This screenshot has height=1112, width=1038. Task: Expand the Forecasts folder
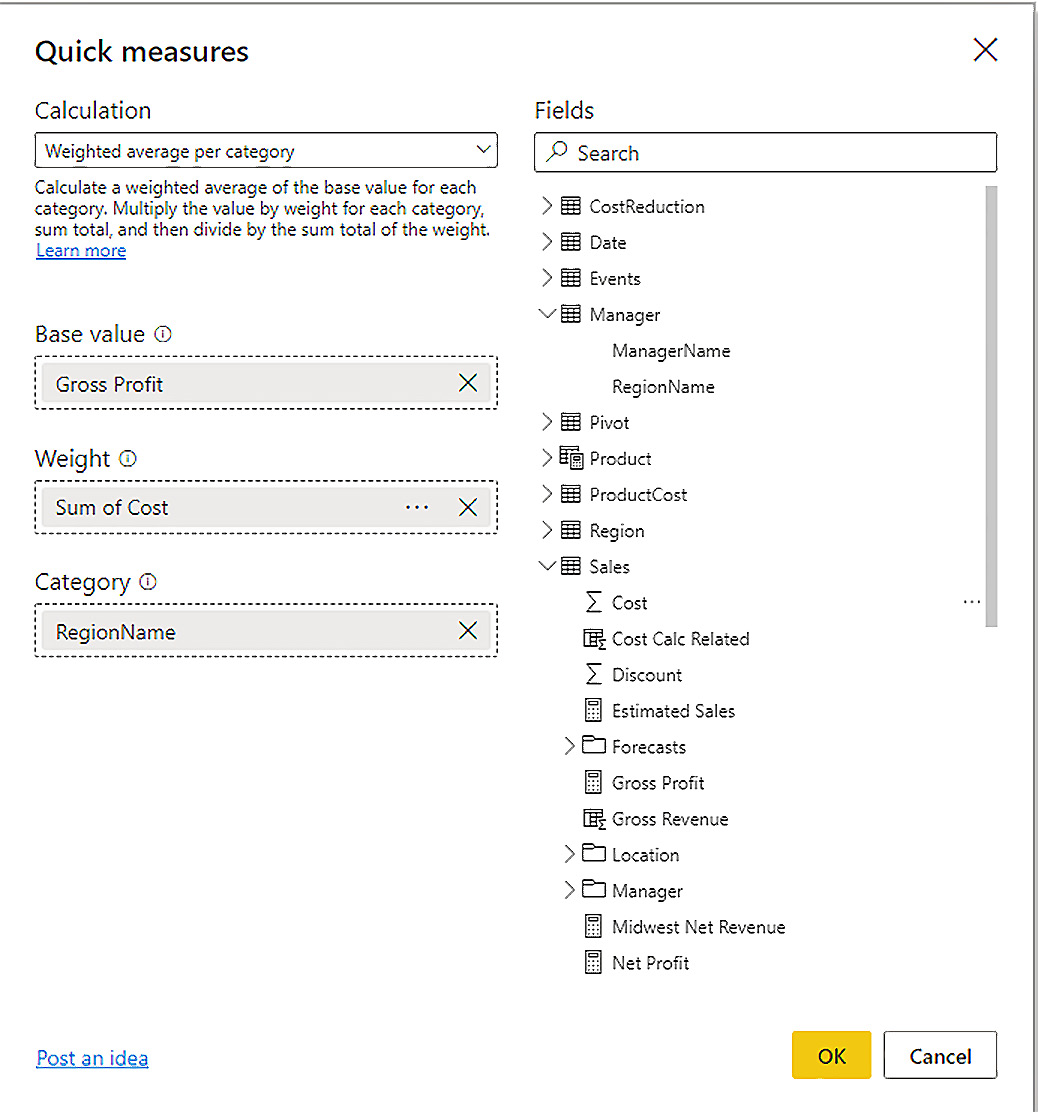[570, 747]
